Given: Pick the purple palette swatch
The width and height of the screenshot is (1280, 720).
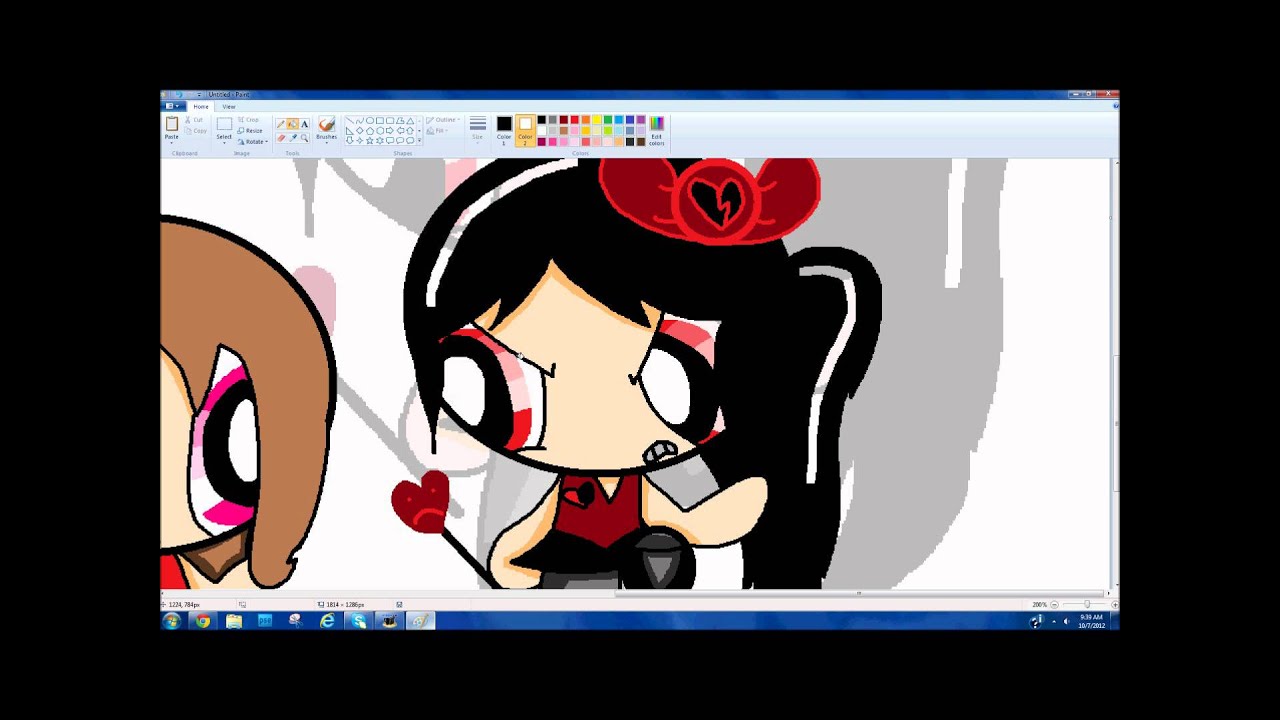Looking at the screenshot, I should pyautogui.click(x=641, y=120).
